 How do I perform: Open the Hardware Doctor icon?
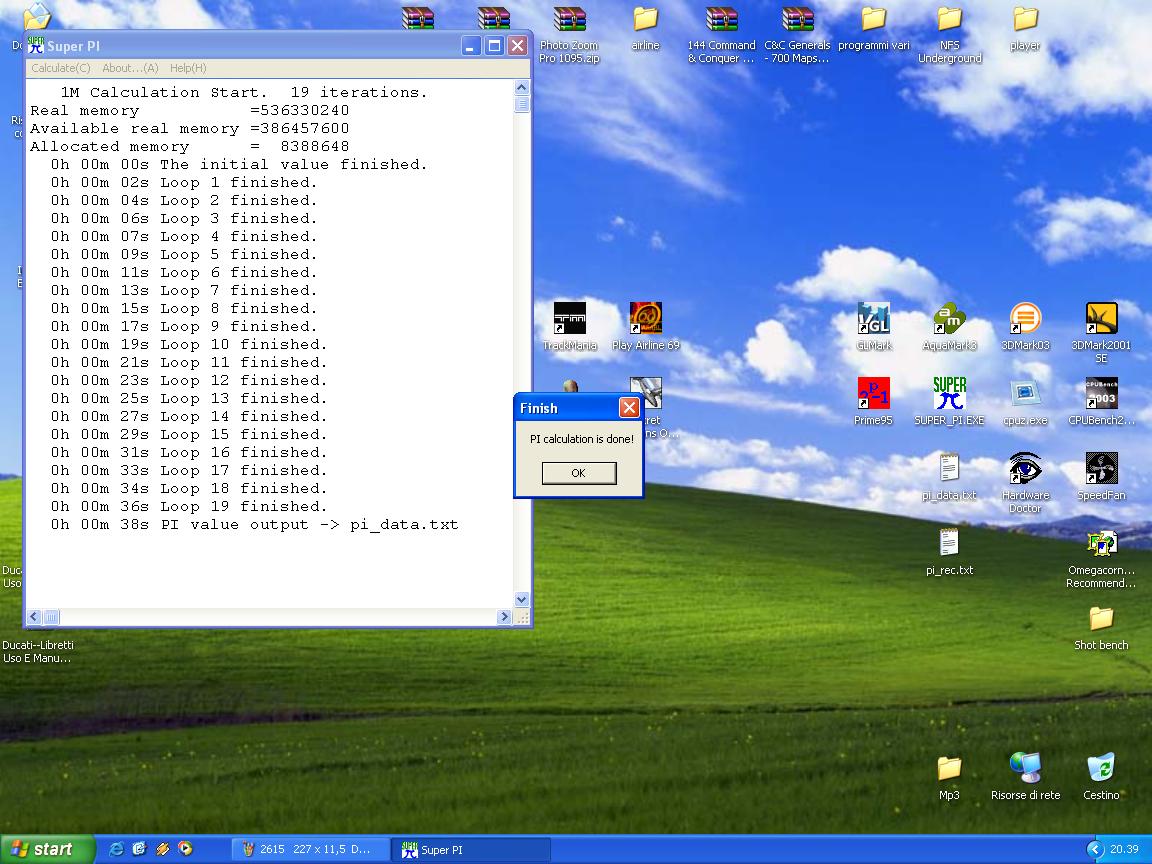(1026, 482)
